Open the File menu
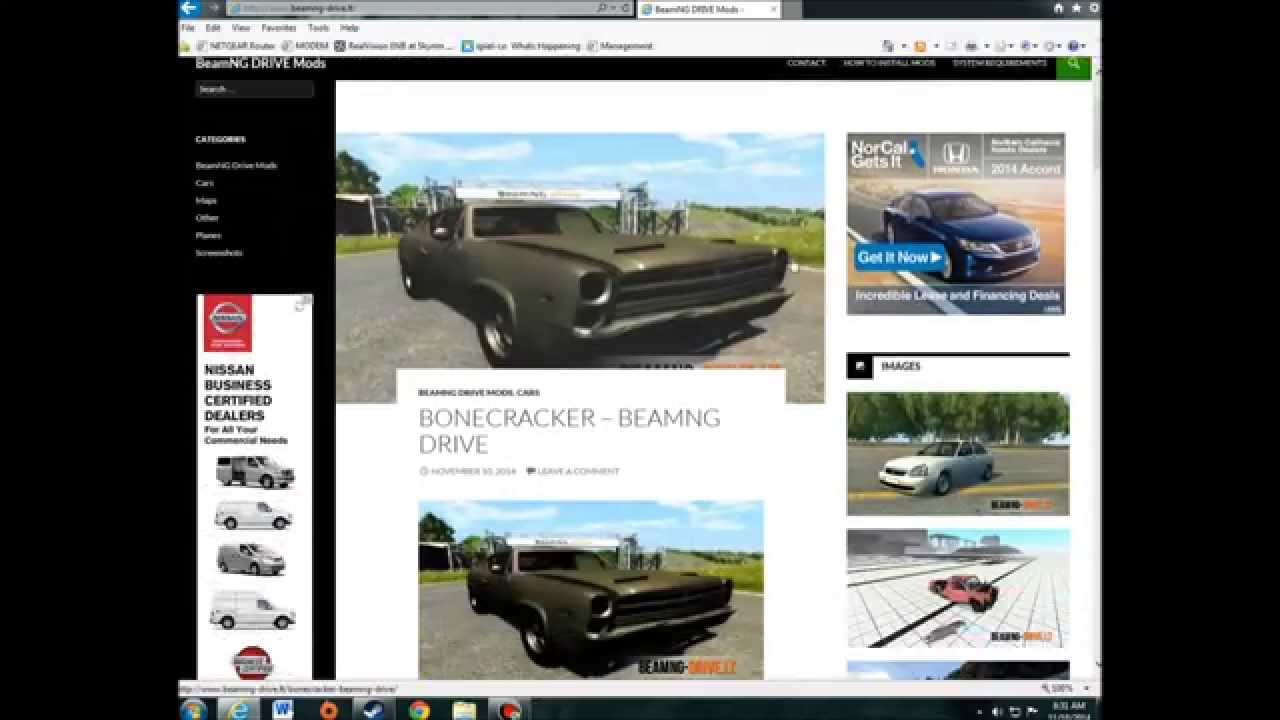Screen dimensions: 1280x720 coord(187,28)
